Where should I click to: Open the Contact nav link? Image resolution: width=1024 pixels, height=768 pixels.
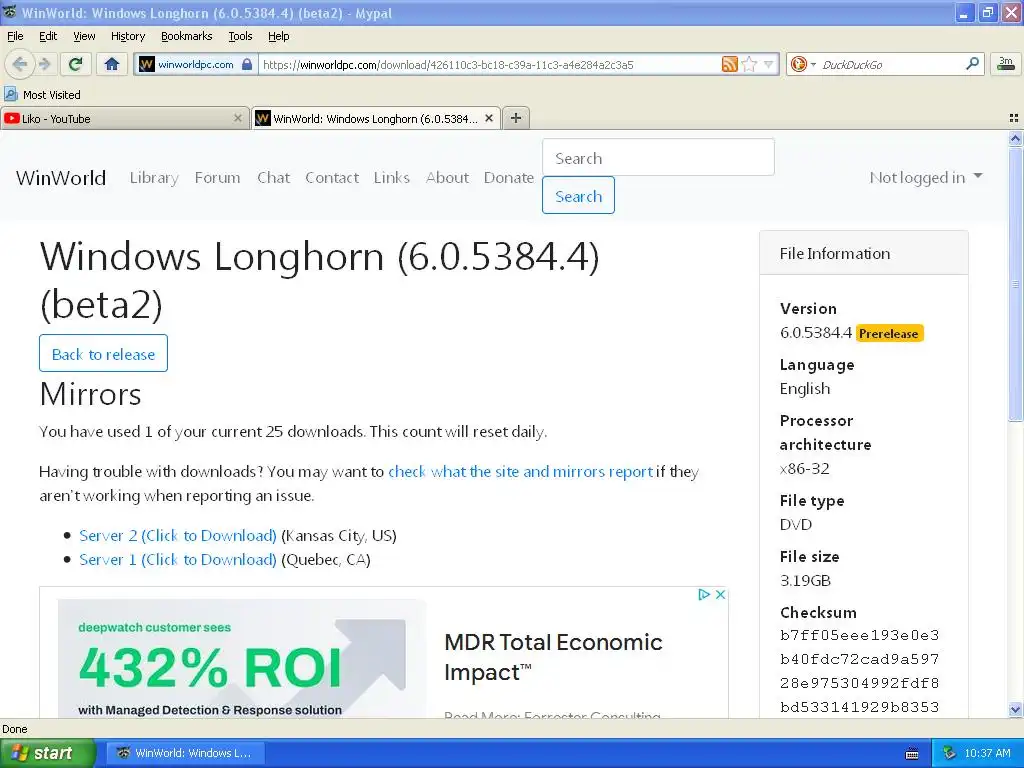[x=332, y=178]
